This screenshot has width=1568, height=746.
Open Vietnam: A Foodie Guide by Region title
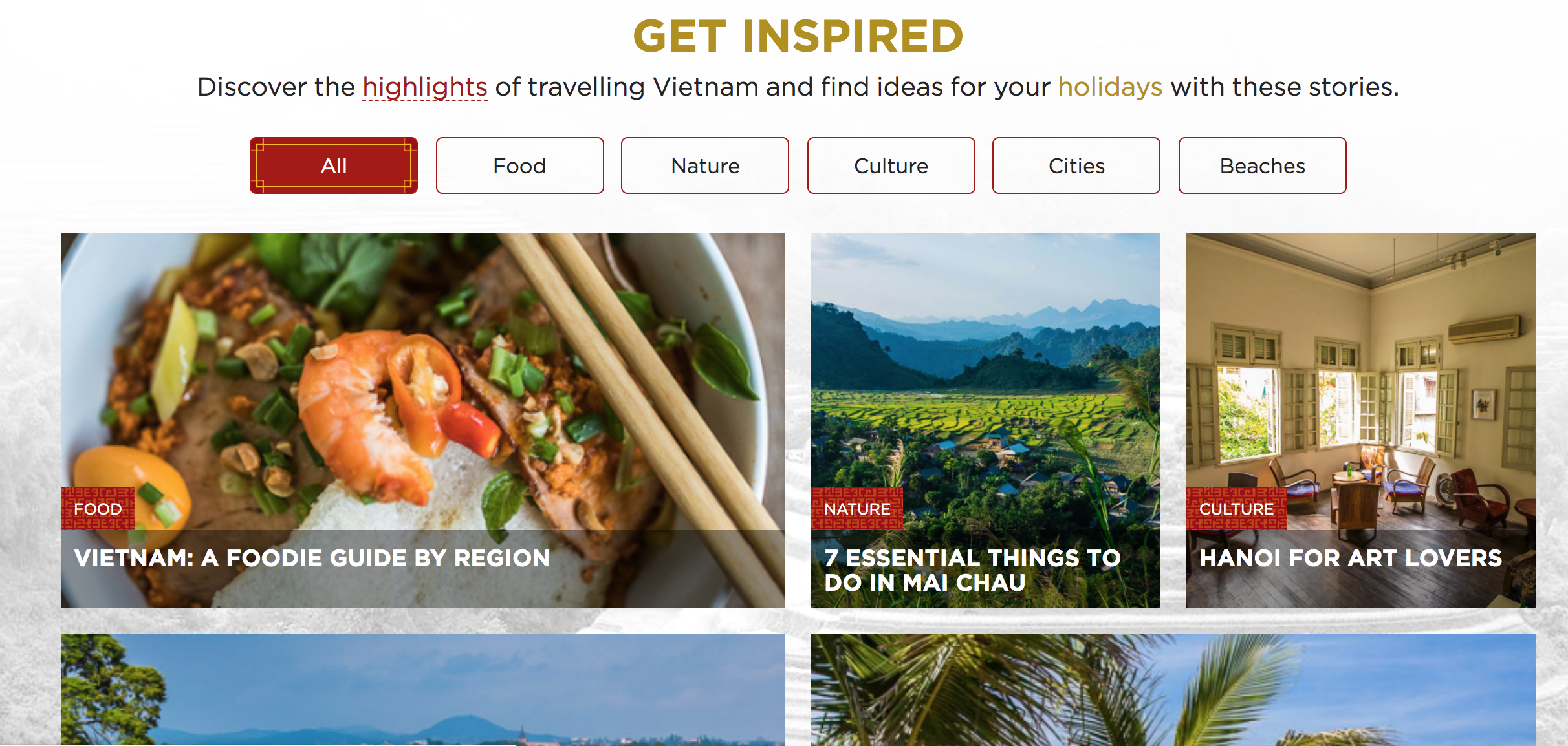tap(312, 558)
